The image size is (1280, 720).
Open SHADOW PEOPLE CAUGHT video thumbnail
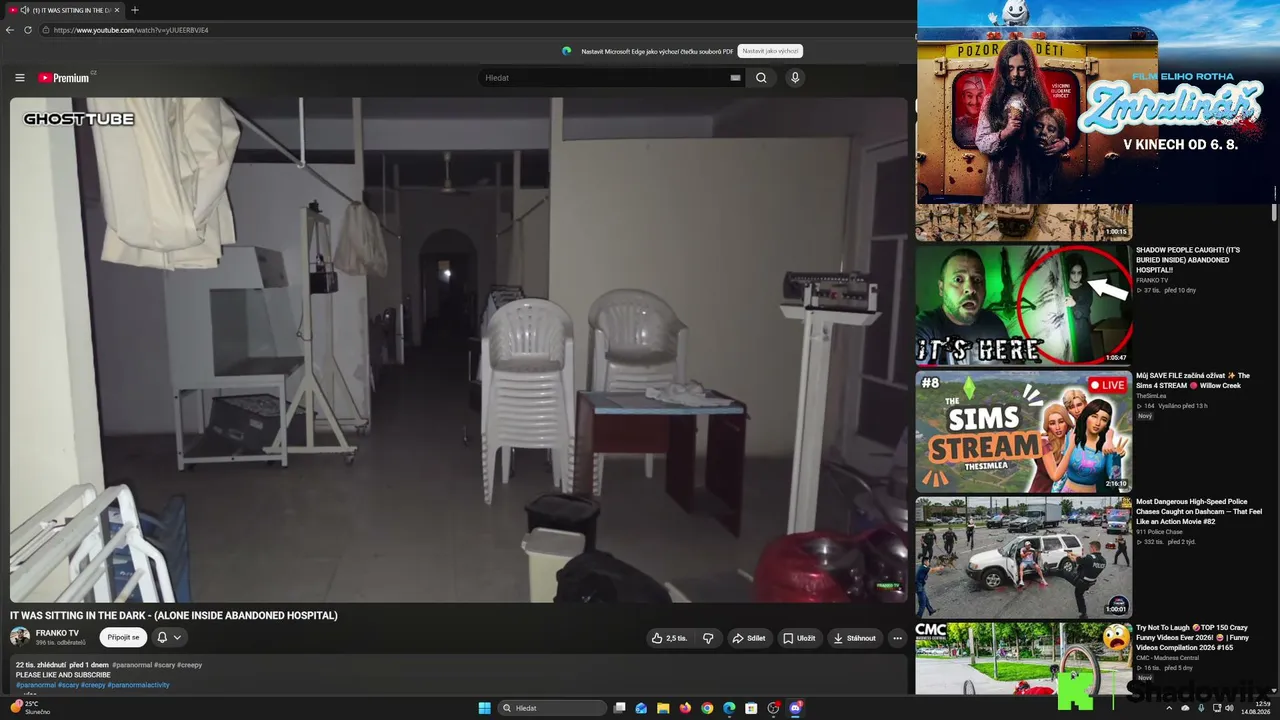pos(1024,305)
